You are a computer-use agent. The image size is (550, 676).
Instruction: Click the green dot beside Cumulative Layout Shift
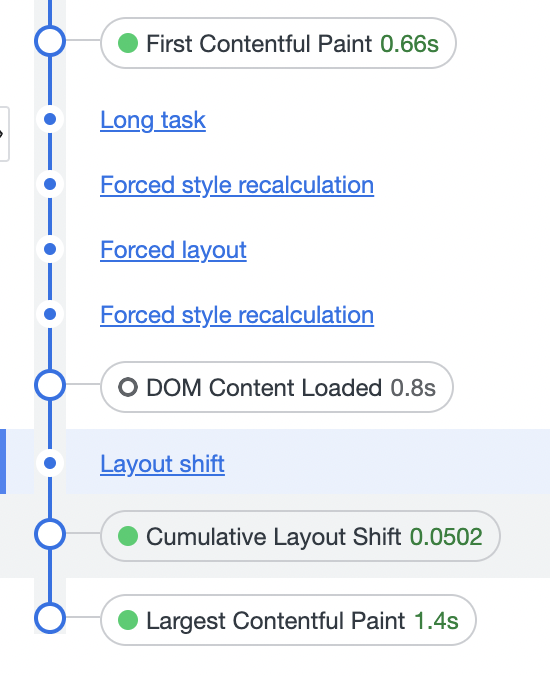[128, 536]
